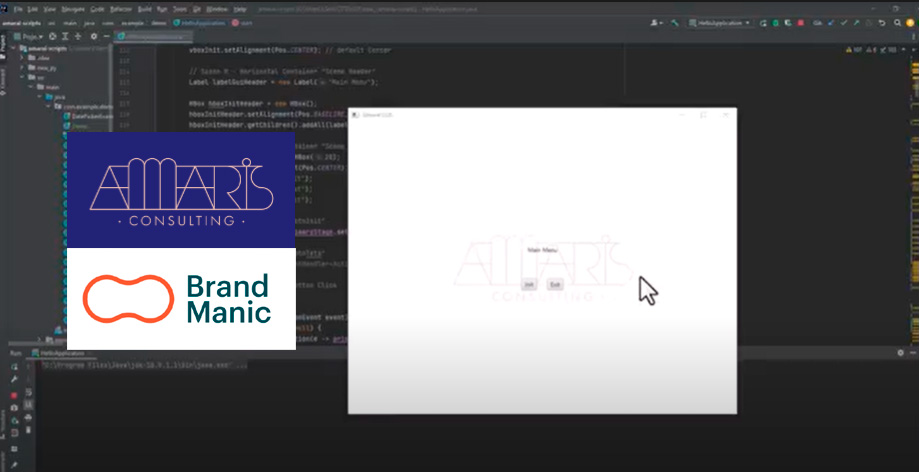Viewport: 919px width, 472px height.
Task: Click the Debug bug icon in toolbar
Action: tap(775, 23)
